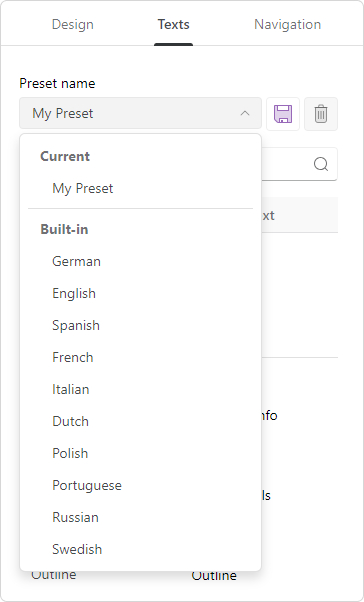Open the My Preset combo box
This screenshot has height=602, width=364.
pyautogui.click(x=141, y=113)
